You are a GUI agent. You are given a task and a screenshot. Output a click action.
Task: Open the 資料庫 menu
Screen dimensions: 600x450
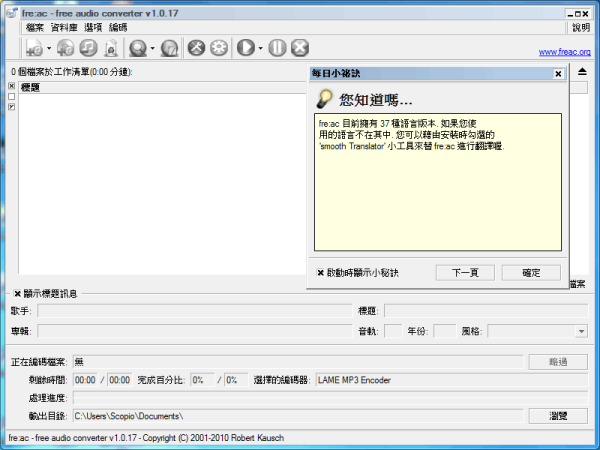click(64, 27)
